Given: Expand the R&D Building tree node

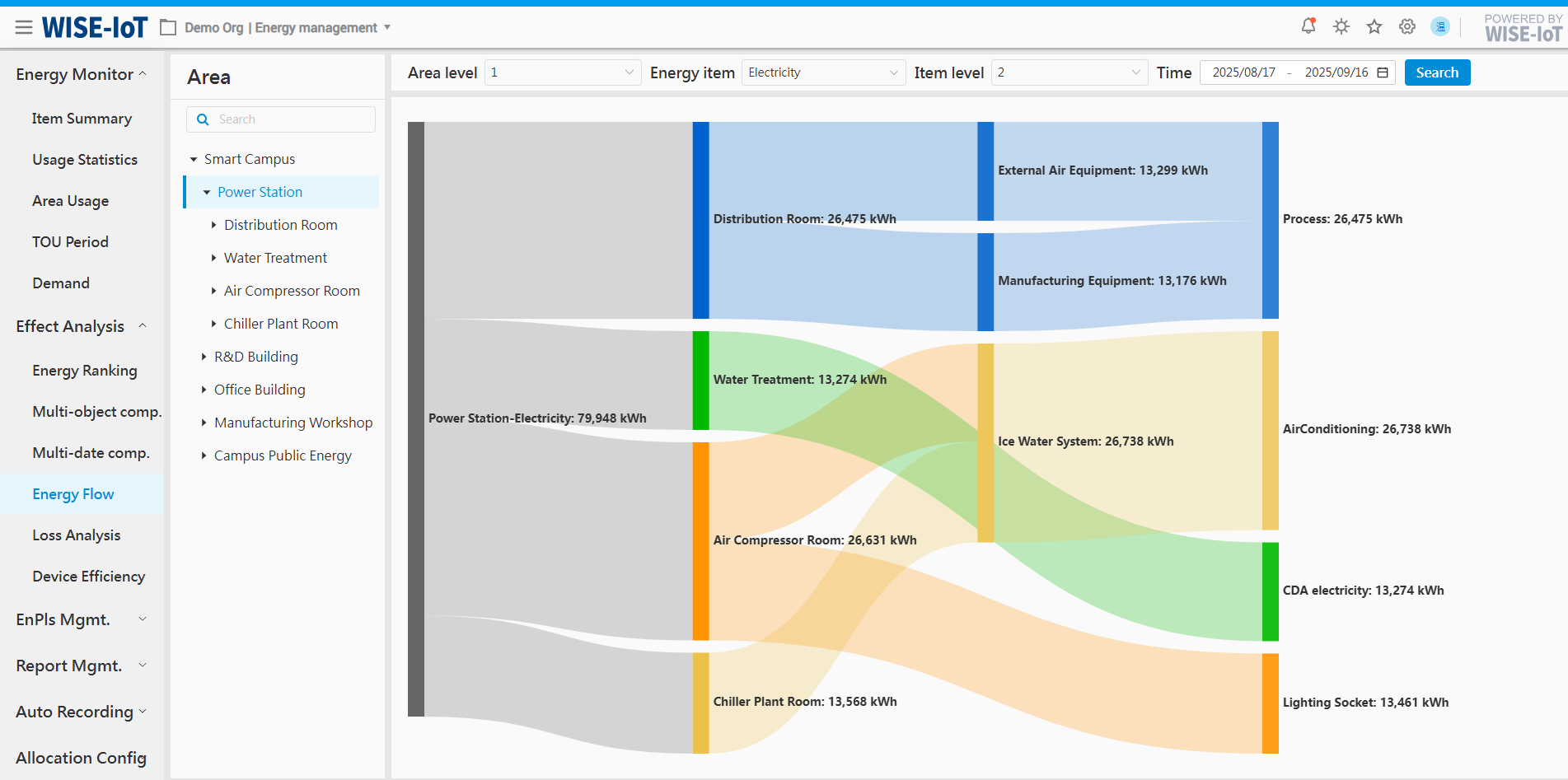Looking at the screenshot, I should pos(204,357).
